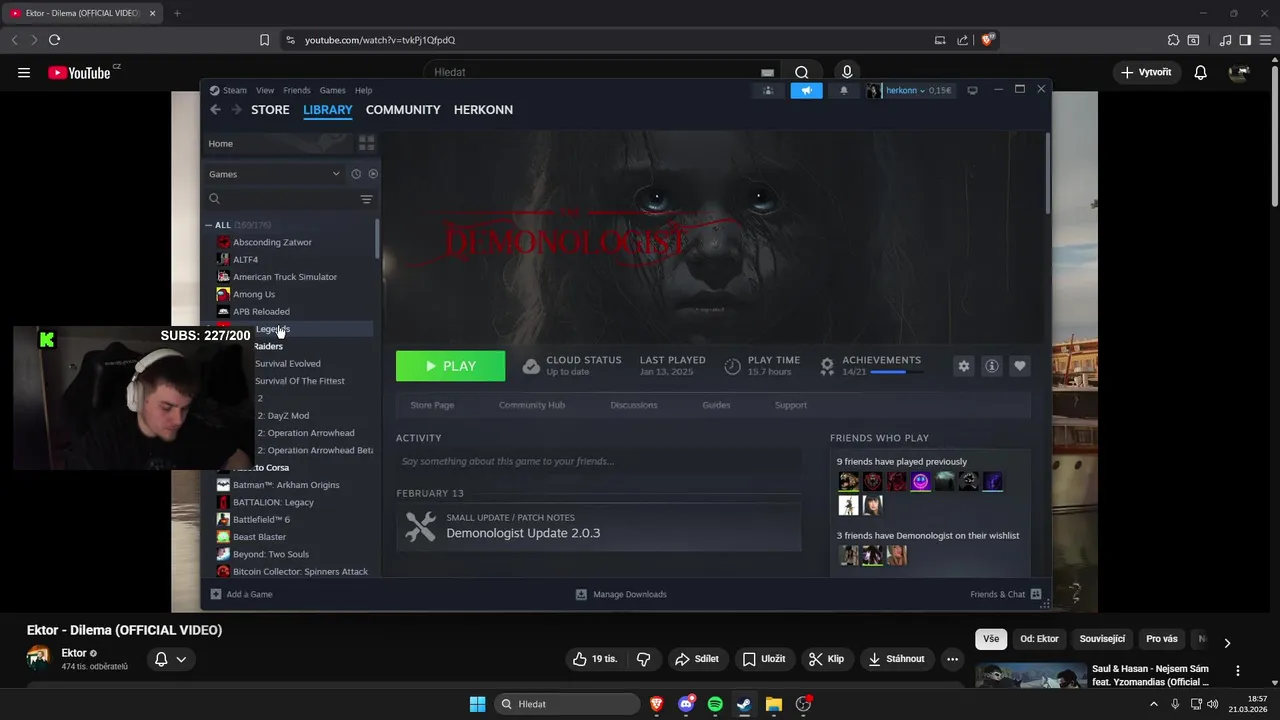This screenshot has width=1280, height=720.
Task: Click Stáhnout download button
Action: (896, 659)
